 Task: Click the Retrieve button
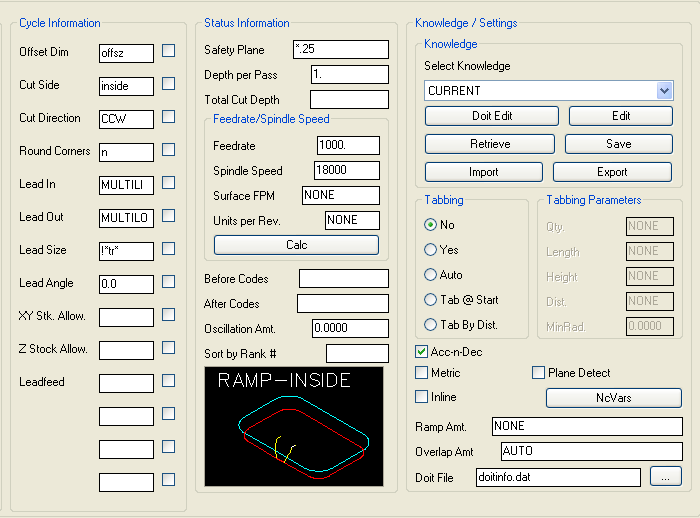[490, 144]
